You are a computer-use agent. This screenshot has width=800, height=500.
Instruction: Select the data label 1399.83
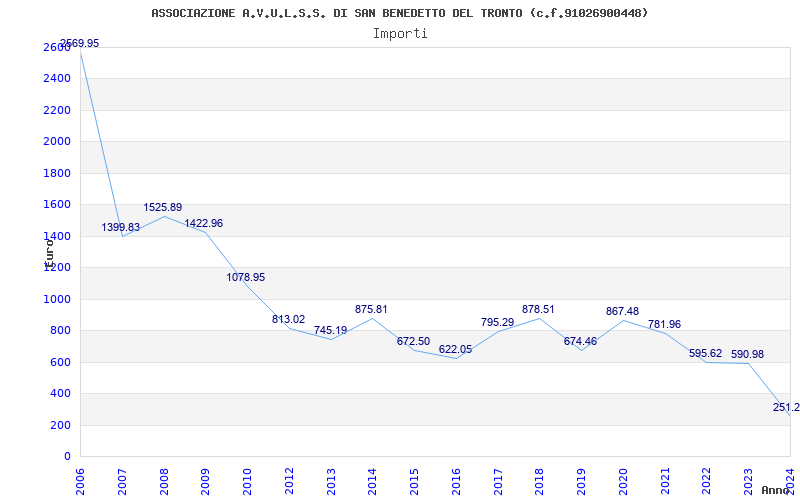click(120, 228)
